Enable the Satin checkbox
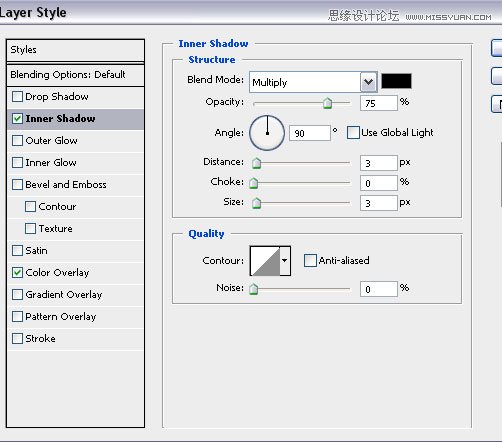Viewport: 502px width, 442px height. pyautogui.click(x=17, y=251)
